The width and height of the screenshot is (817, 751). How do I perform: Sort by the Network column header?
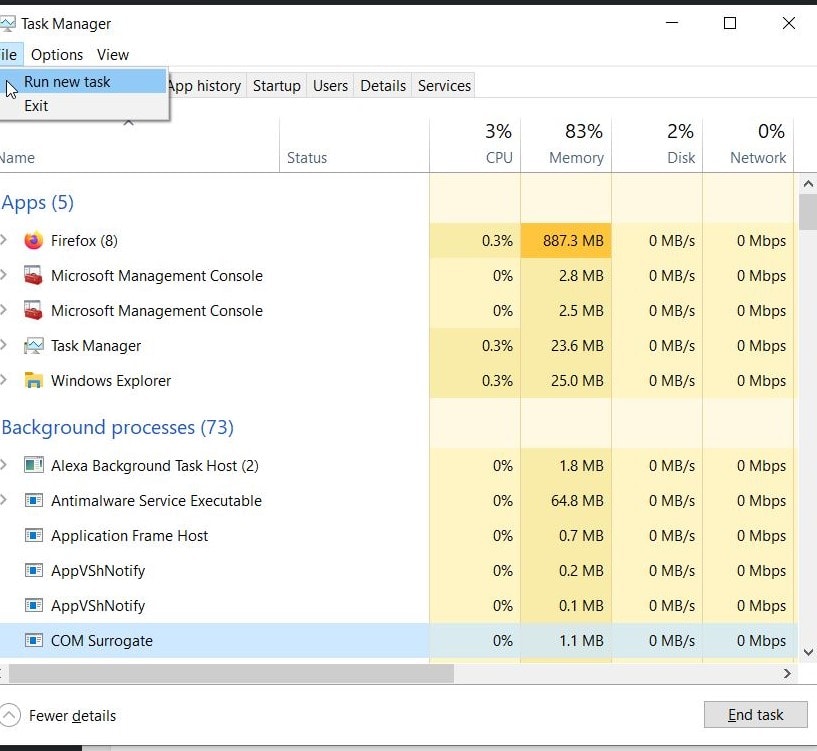point(748,145)
